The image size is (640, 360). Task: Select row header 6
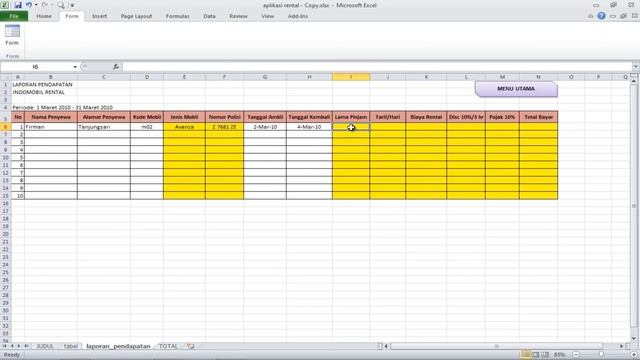pos(5,127)
